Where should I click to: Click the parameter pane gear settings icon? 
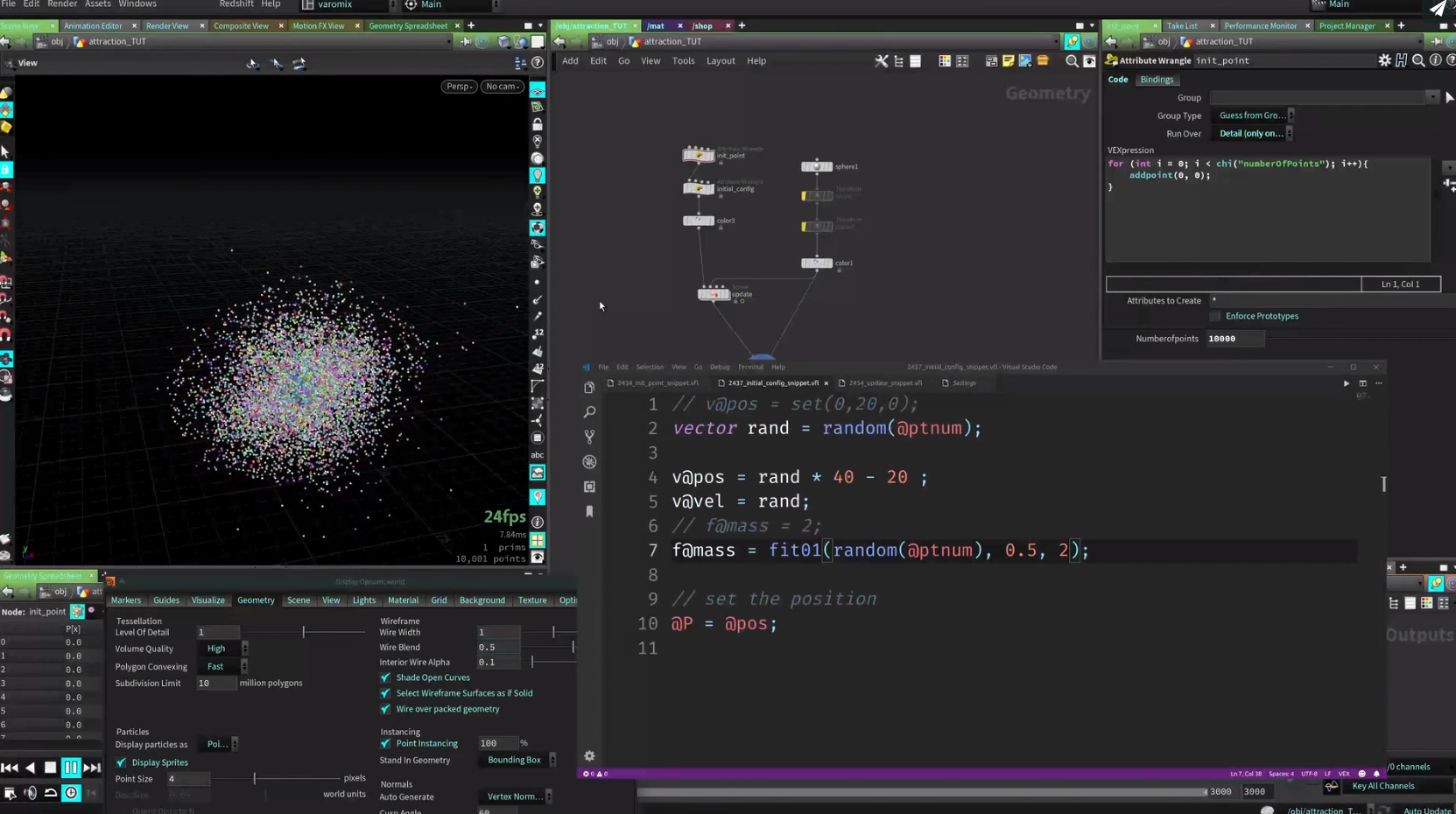click(x=1384, y=60)
